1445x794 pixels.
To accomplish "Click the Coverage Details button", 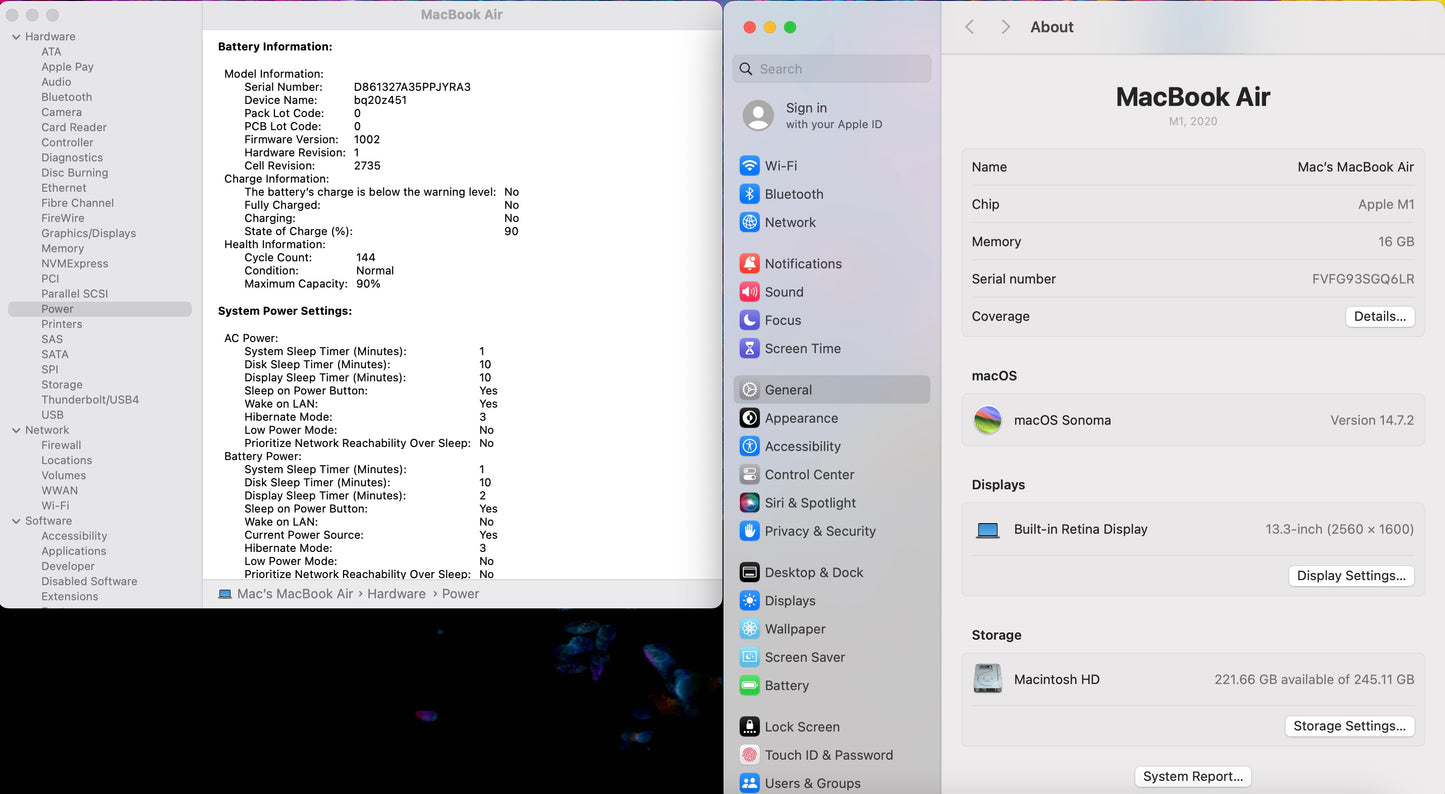I will coord(1379,316).
